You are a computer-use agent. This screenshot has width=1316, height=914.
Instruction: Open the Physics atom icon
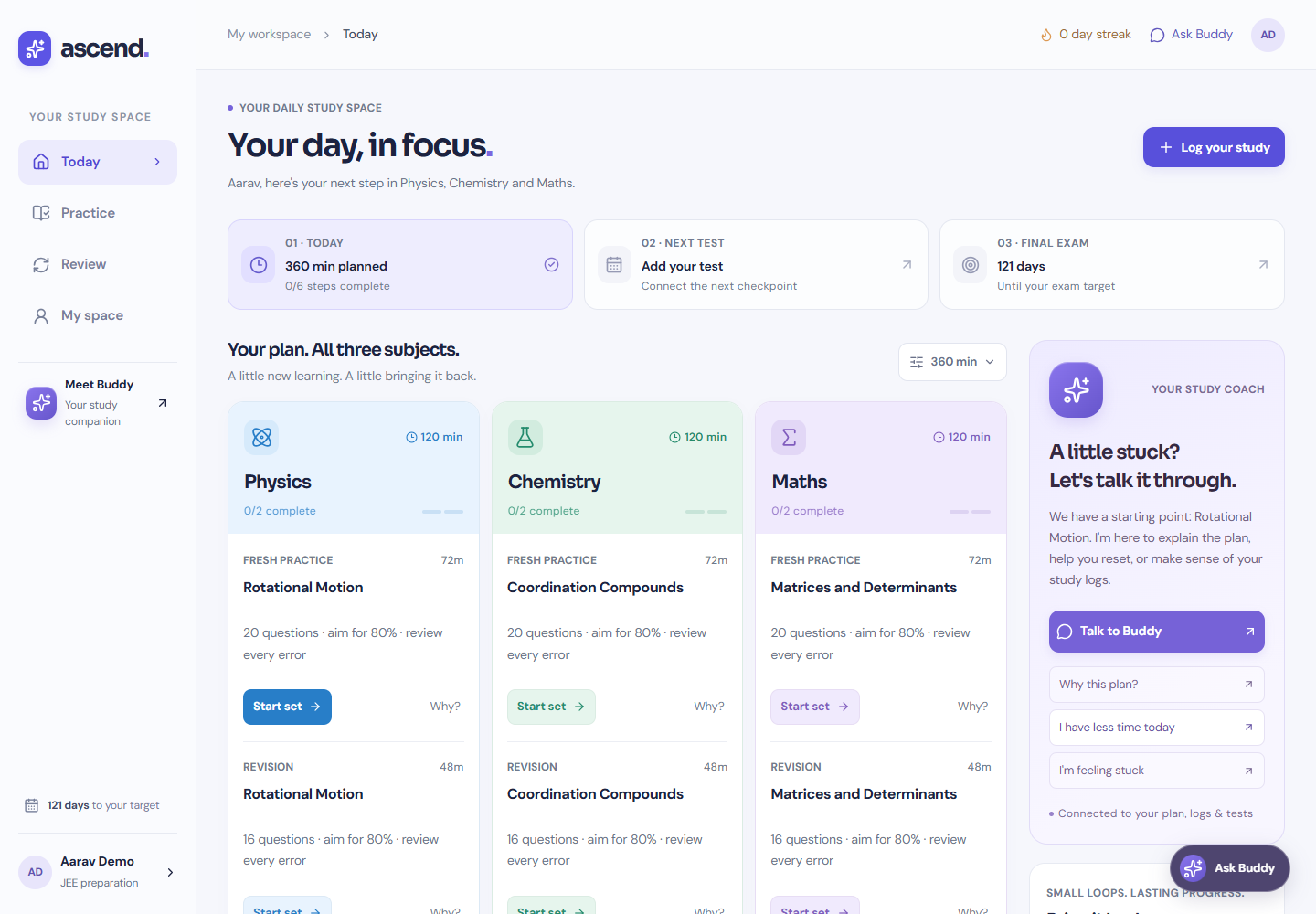(x=261, y=437)
